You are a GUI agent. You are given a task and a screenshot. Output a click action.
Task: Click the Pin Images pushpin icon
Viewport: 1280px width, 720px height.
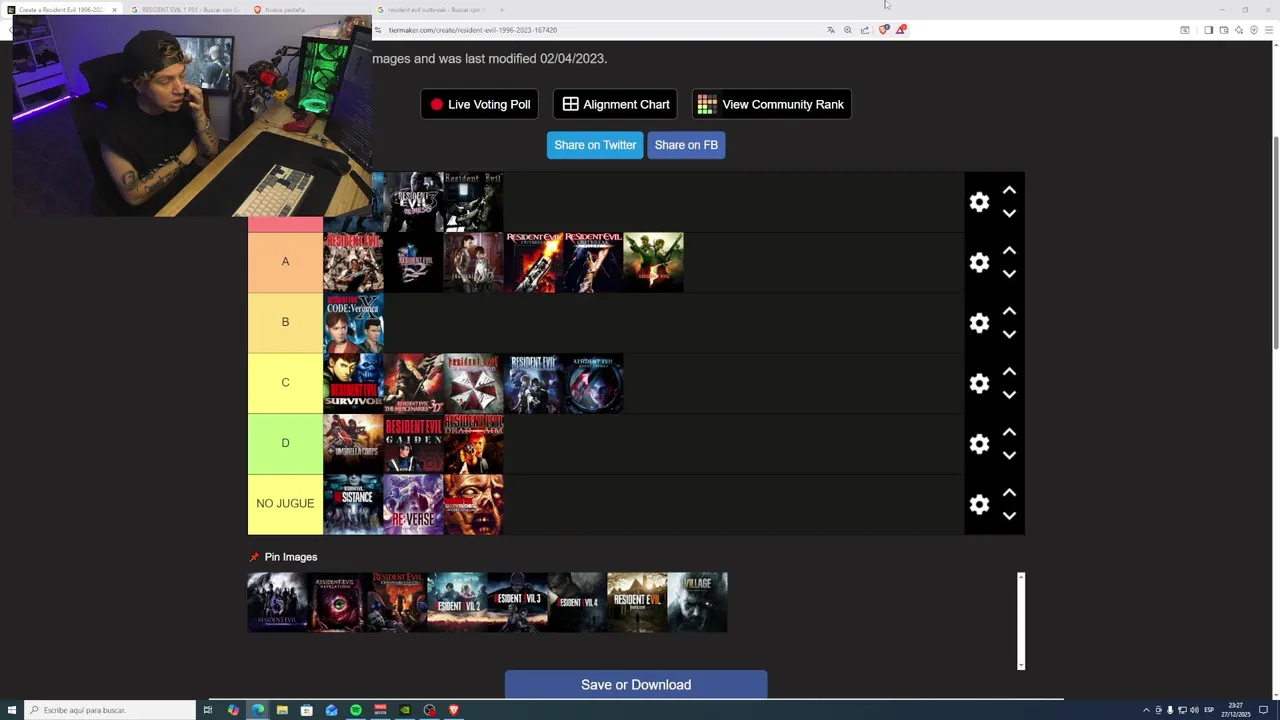(x=254, y=557)
